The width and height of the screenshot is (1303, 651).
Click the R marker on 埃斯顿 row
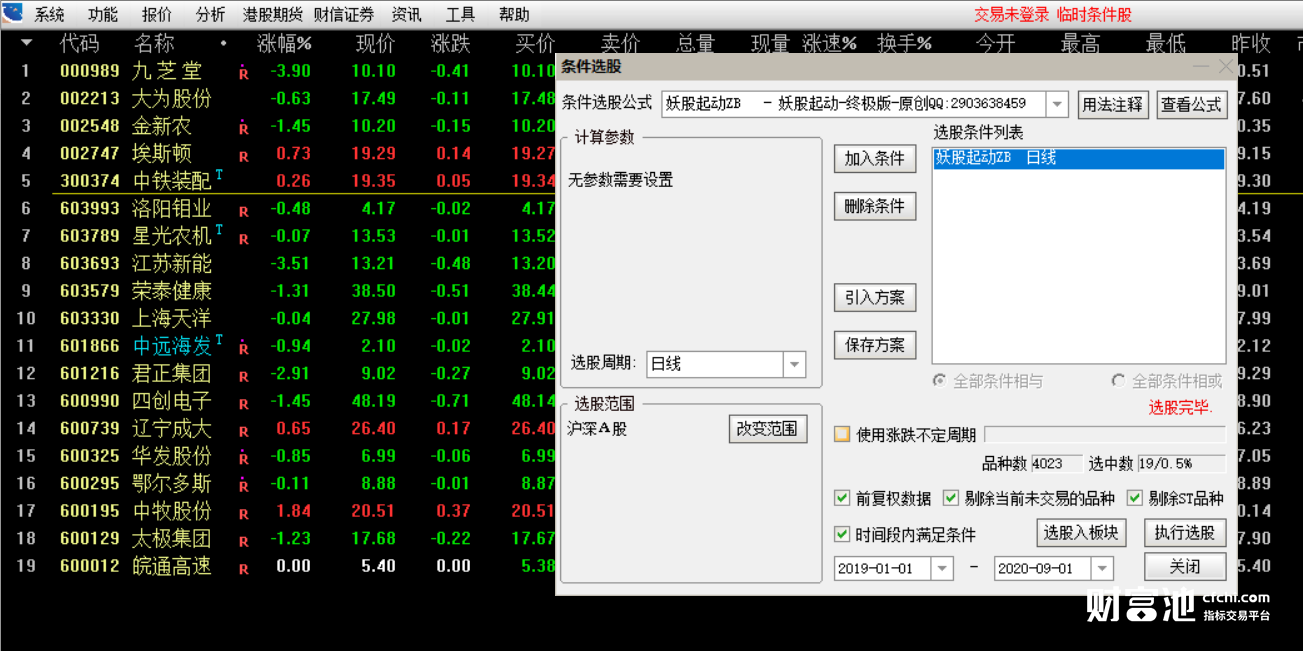click(243, 156)
